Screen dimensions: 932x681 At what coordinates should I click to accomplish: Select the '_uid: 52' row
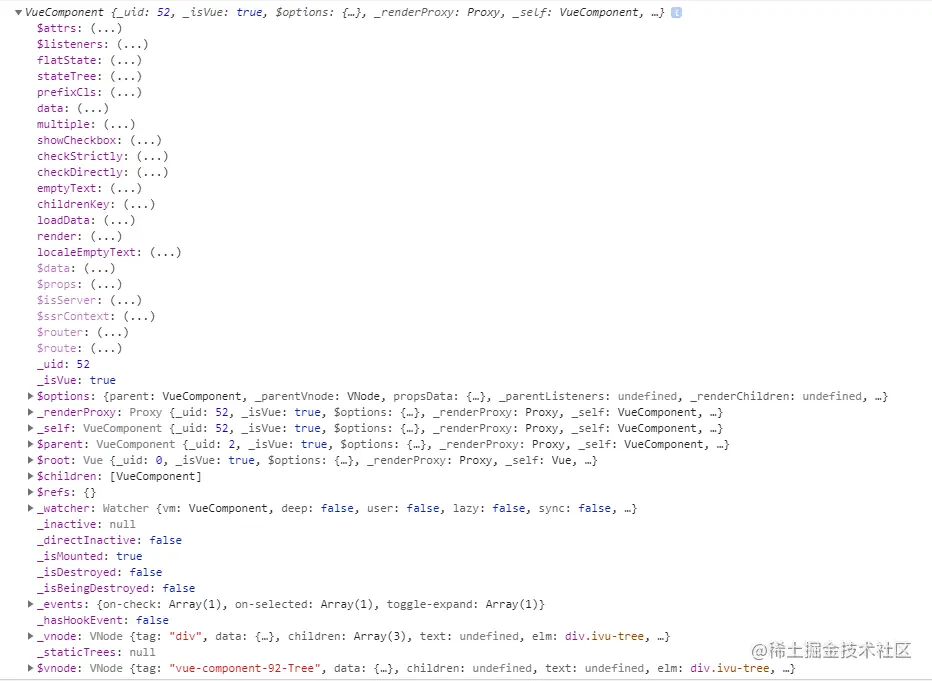click(x=64, y=364)
